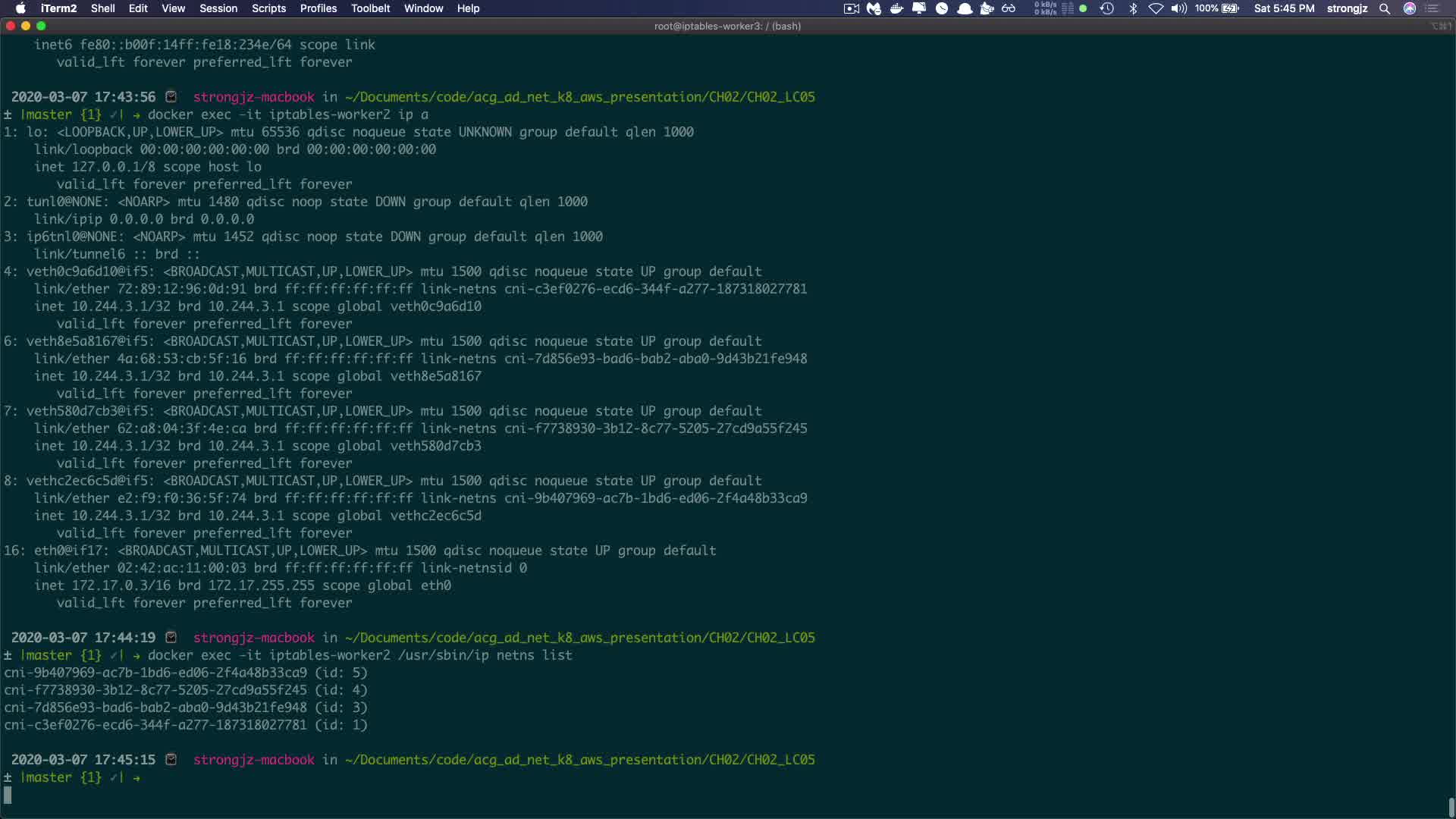Open the Docker whale menu bar icon
Viewport: 1456px width, 819px height.
click(x=896, y=8)
